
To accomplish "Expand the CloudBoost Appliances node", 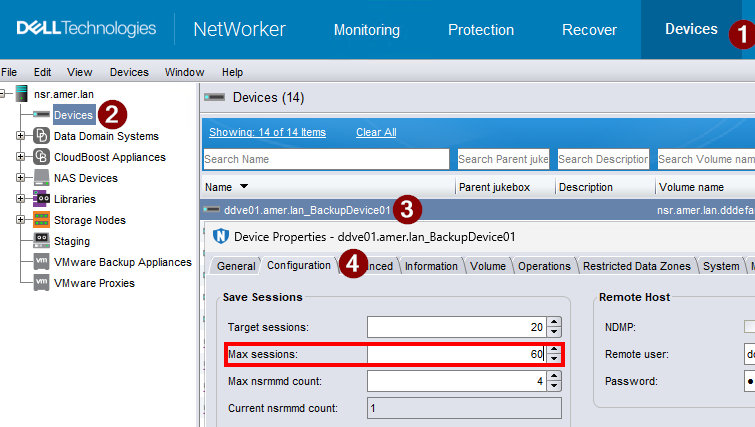I will [20, 156].
